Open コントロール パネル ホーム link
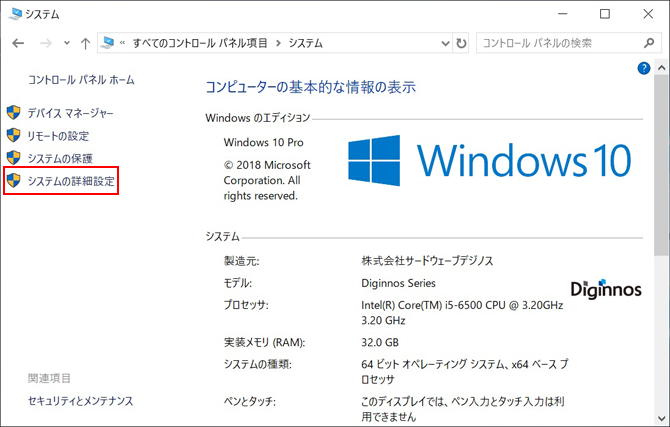The image size is (670, 427). pyautogui.click(x=81, y=80)
